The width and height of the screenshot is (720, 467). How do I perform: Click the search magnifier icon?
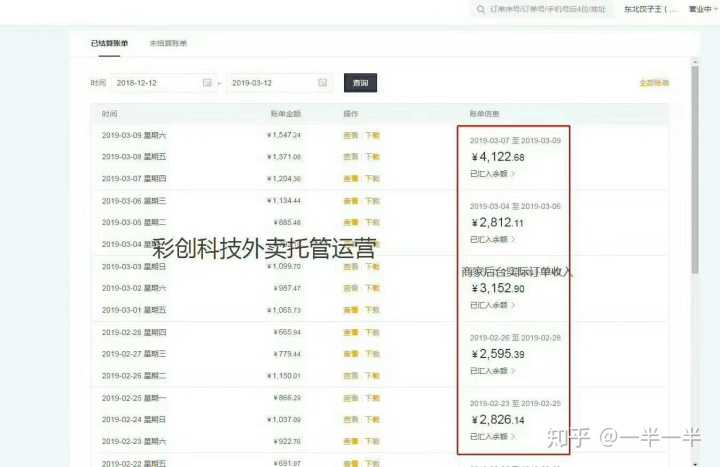(x=480, y=9)
